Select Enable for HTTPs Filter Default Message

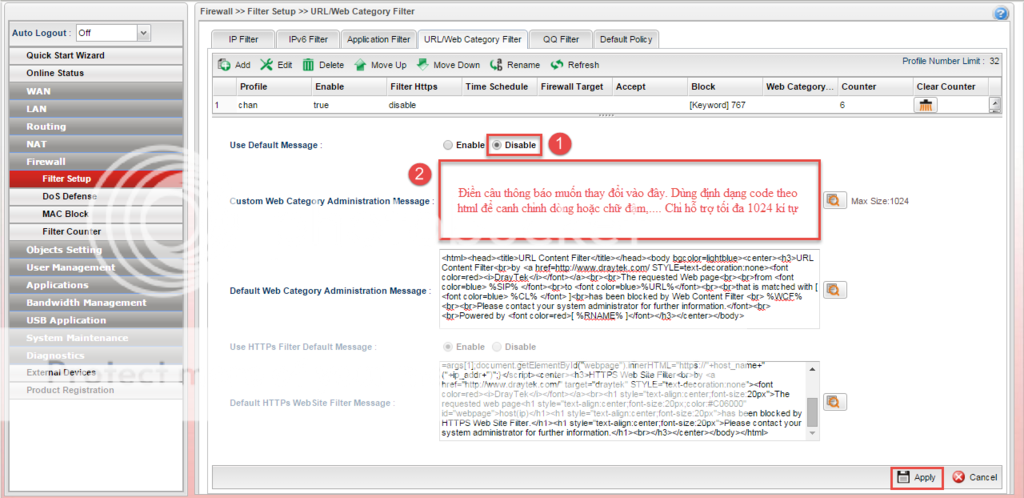coord(447,347)
